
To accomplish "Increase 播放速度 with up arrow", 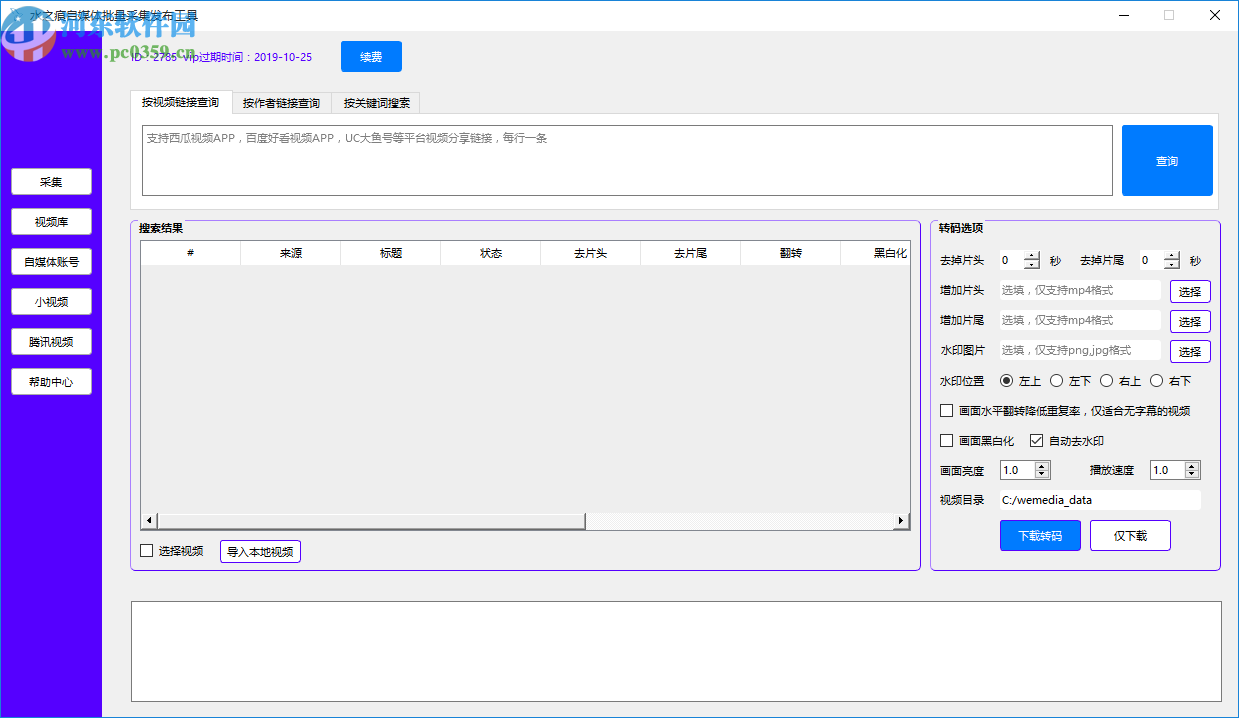I will click(x=1192, y=465).
